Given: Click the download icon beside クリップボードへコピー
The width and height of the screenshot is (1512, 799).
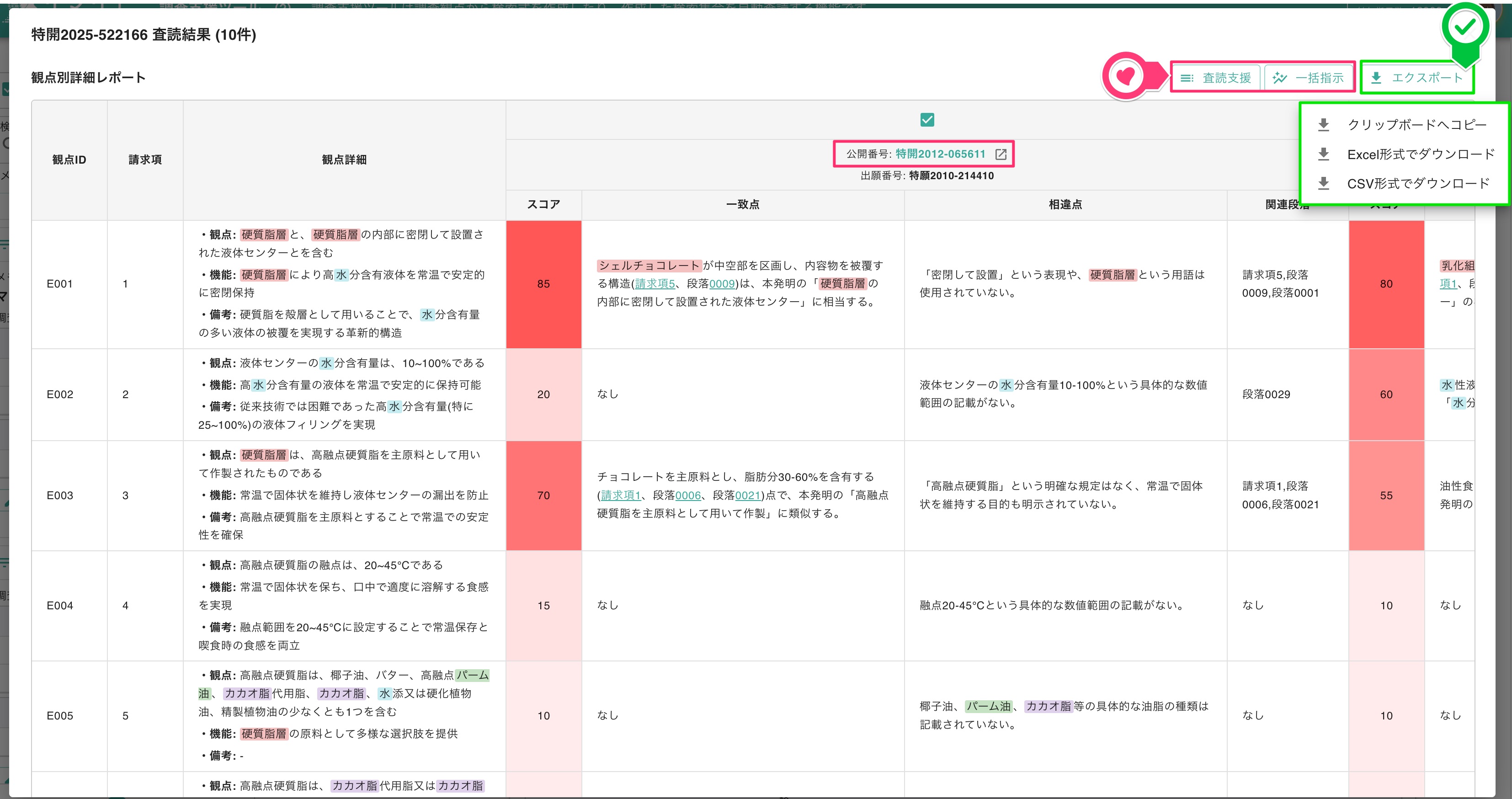Looking at the screenshot, I should click(x=1324, y=124).
